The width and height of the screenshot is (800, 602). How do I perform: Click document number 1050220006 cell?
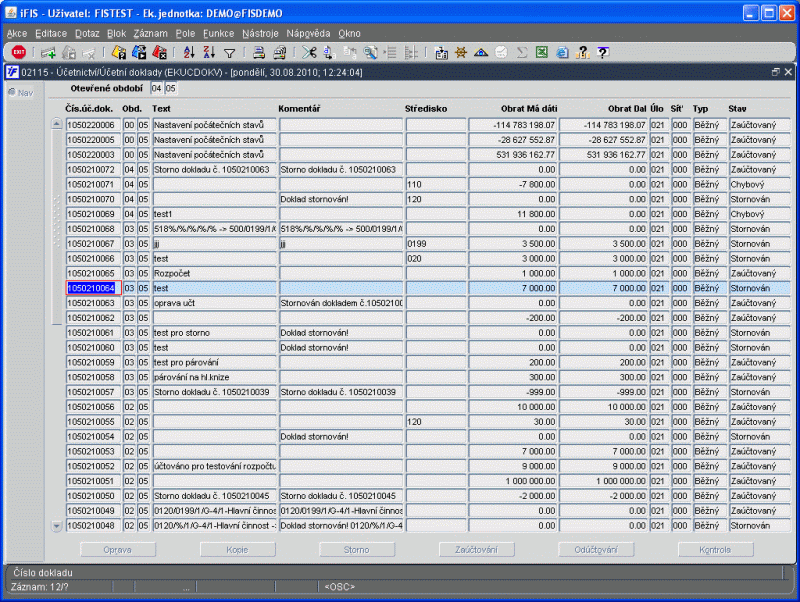[93, 125]
